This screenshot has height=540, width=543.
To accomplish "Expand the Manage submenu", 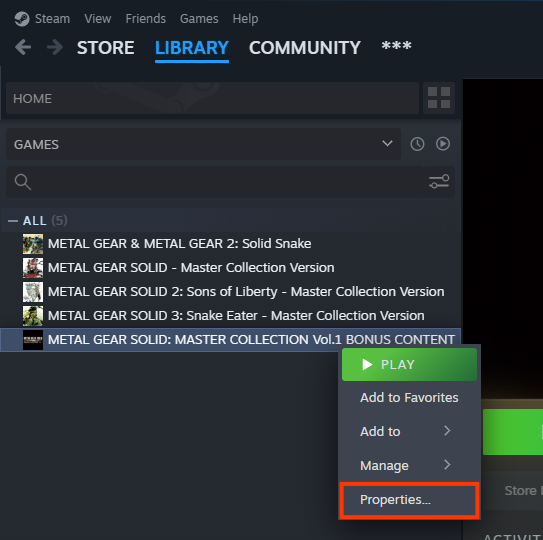I will [x=409, y=466].
